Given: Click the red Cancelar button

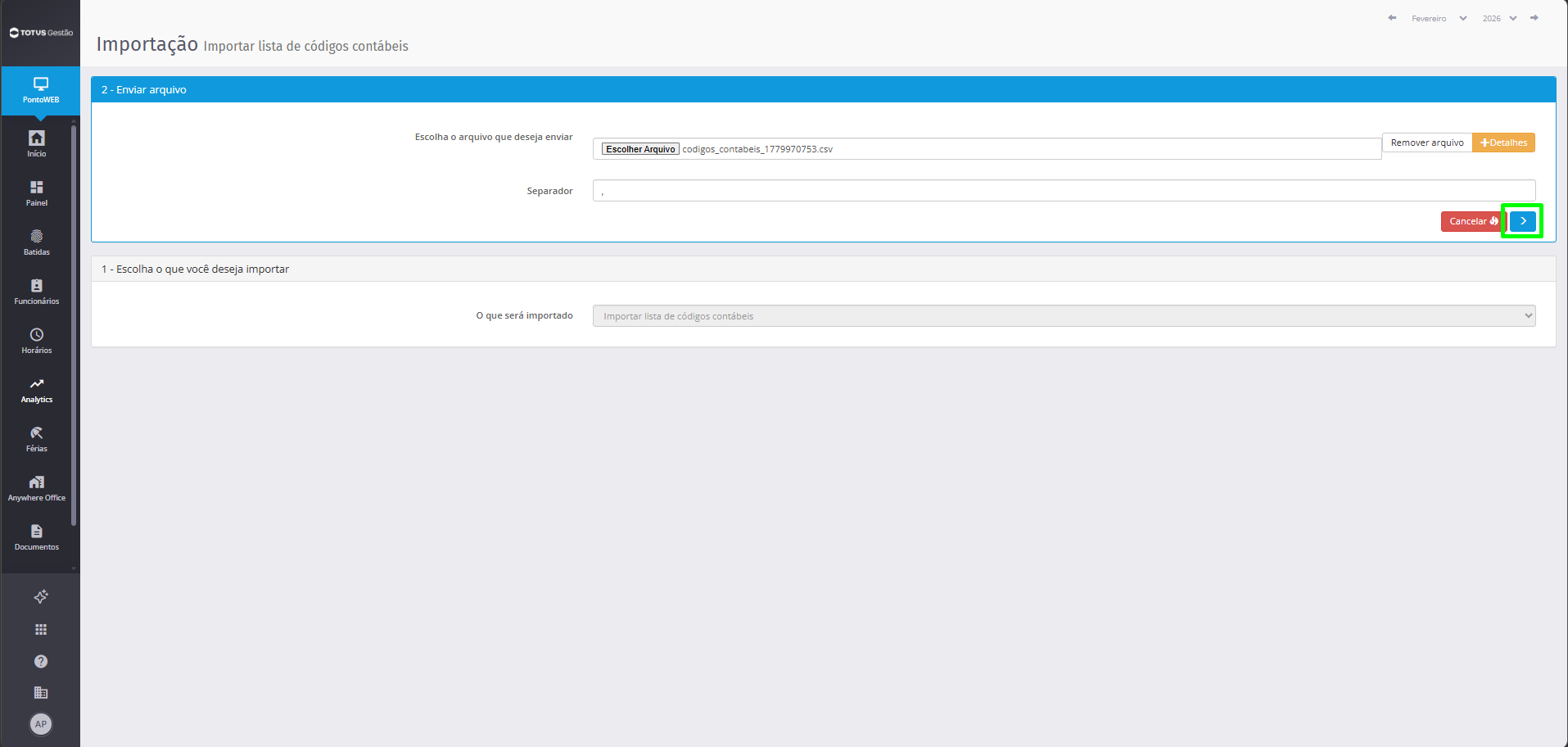Looking at the screenshot, I should 1473,221.
